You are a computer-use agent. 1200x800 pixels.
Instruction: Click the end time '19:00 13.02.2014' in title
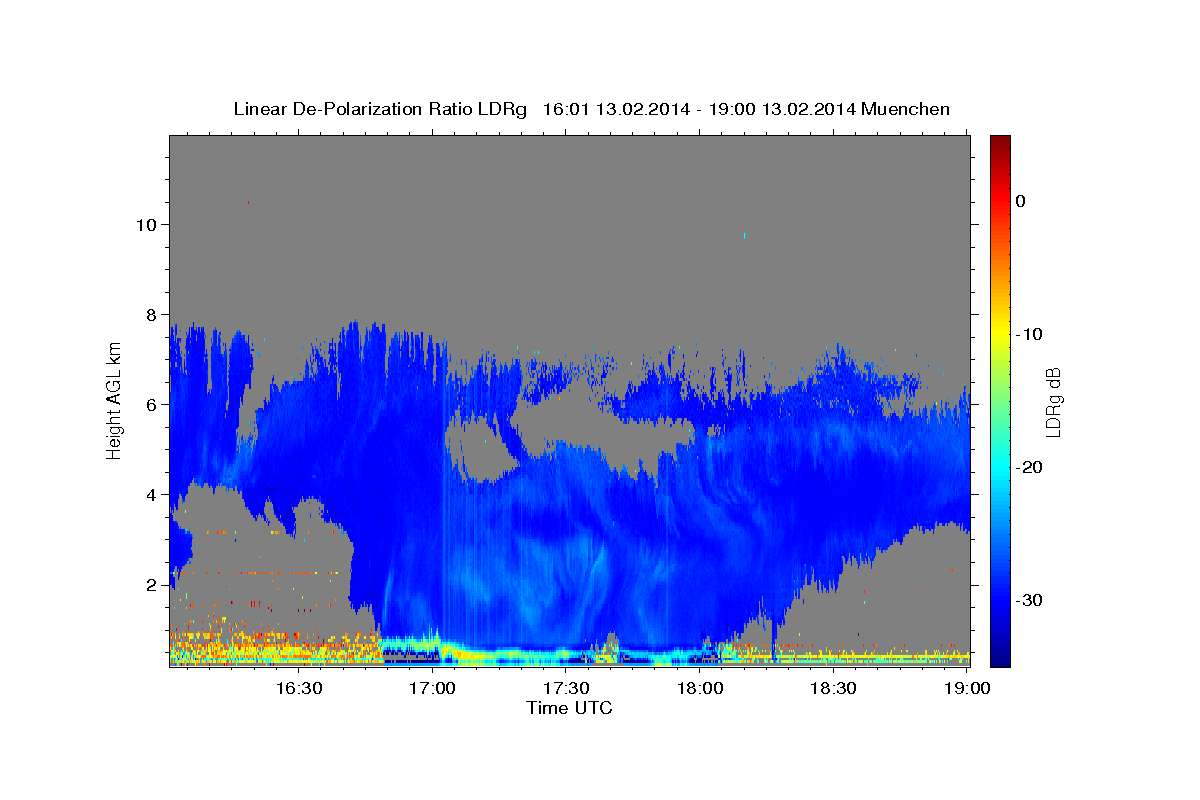782,109
